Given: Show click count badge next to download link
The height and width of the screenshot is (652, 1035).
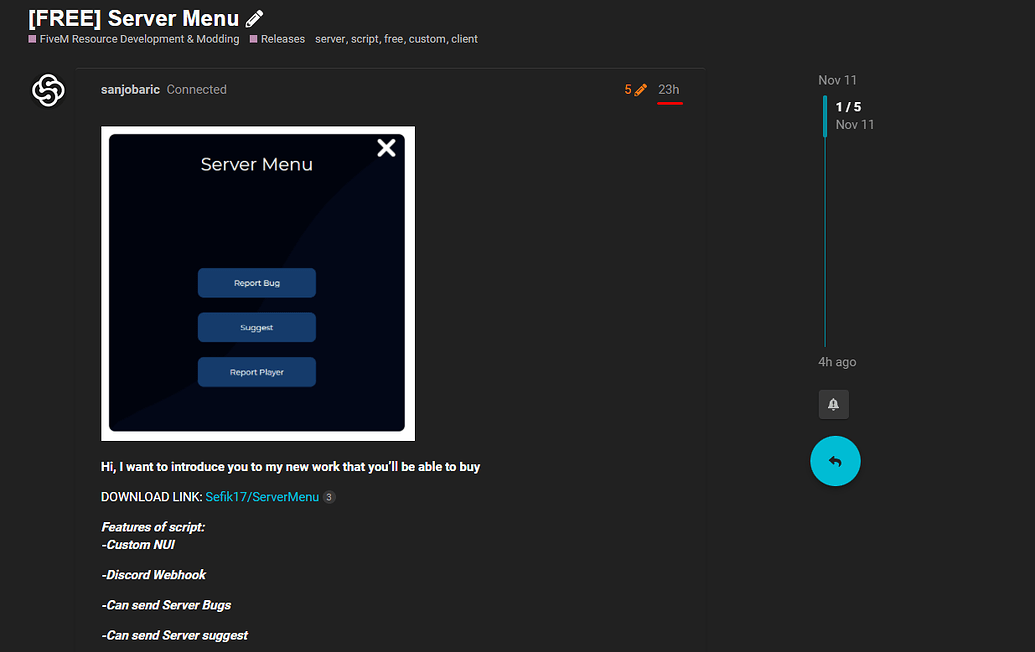Looking at the screenshot, I should point(329,497).
